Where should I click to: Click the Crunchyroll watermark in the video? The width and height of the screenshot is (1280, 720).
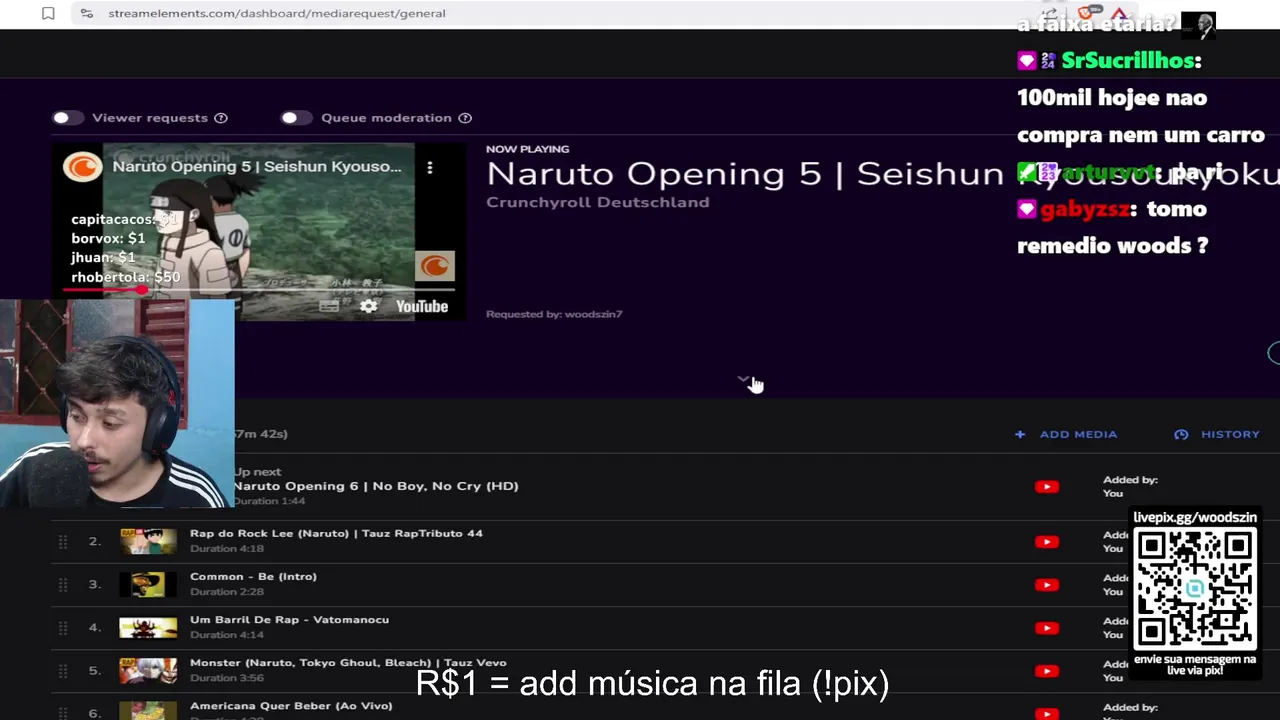(434, 266)
